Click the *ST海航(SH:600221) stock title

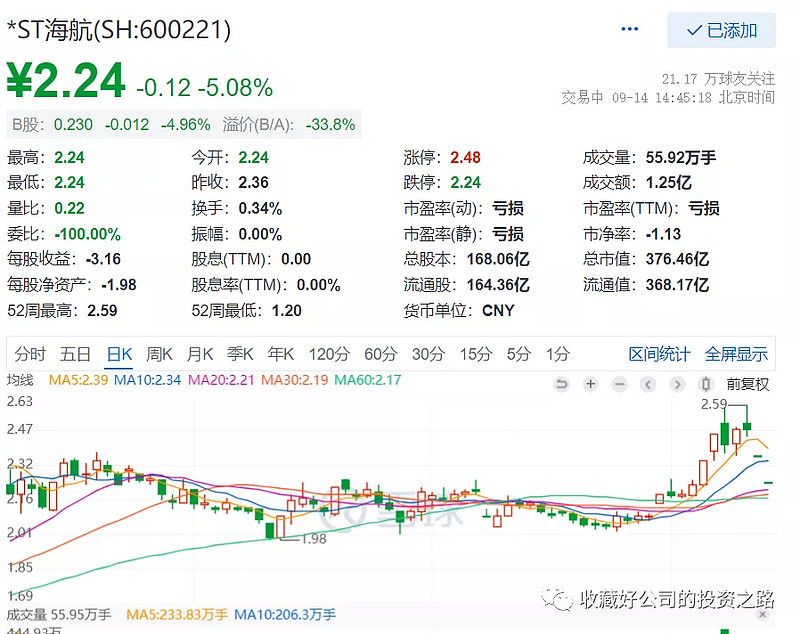coord(119,30)
